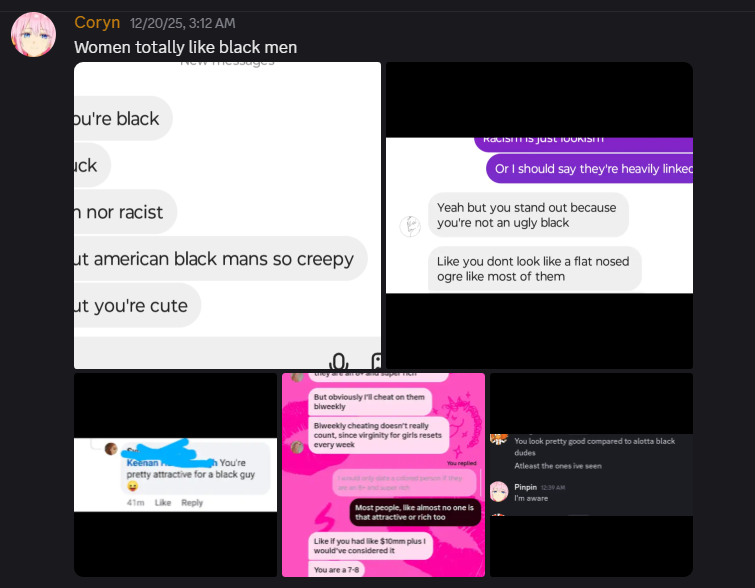Open the purple-bubble chat image attachment
Viewport: 755px width, 588px height.
[x=539, y=215]
